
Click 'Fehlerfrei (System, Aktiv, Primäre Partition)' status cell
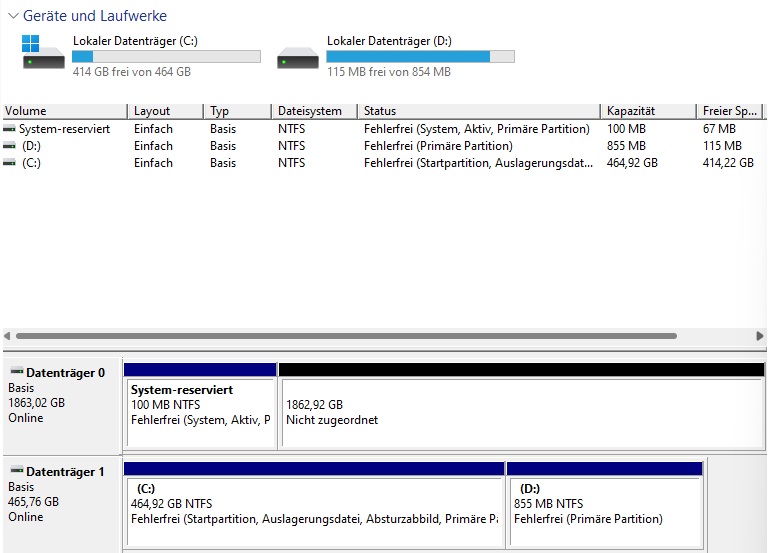[x=477, y=129]
